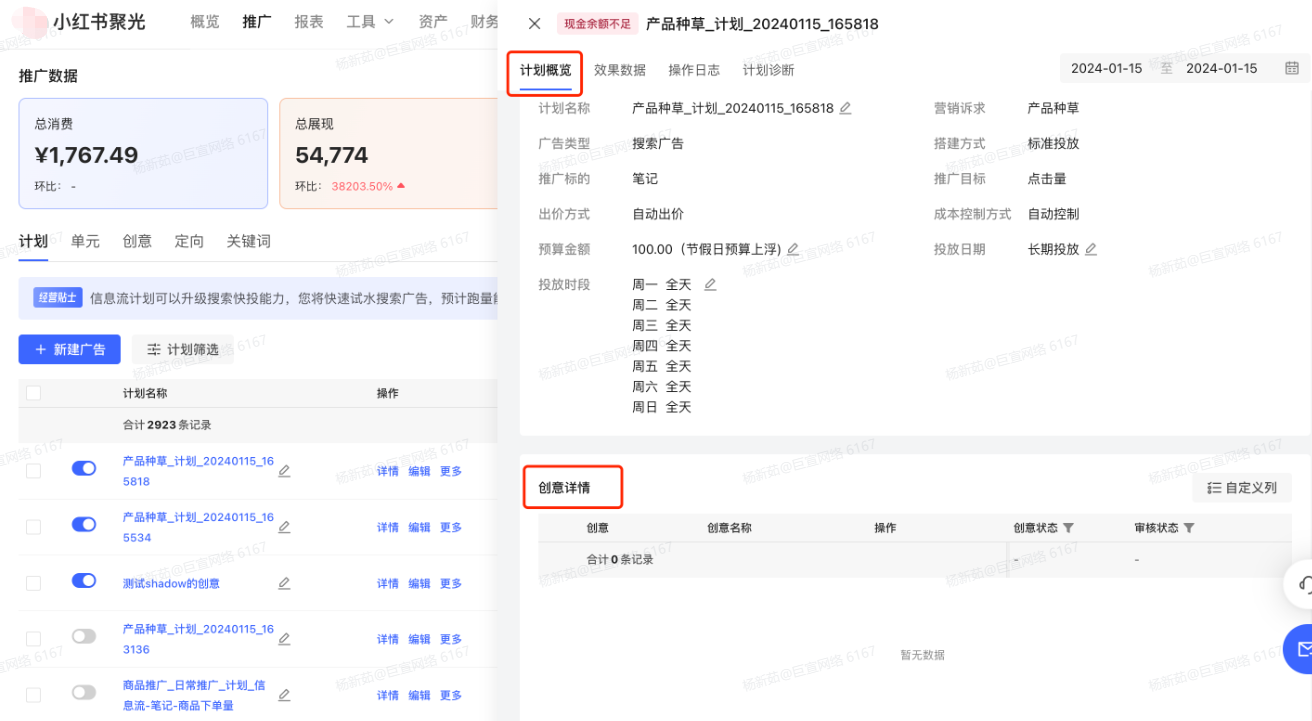
Task: Open 更多 menu for plan 20240115_163136
Action: click(x=451, y=639)
